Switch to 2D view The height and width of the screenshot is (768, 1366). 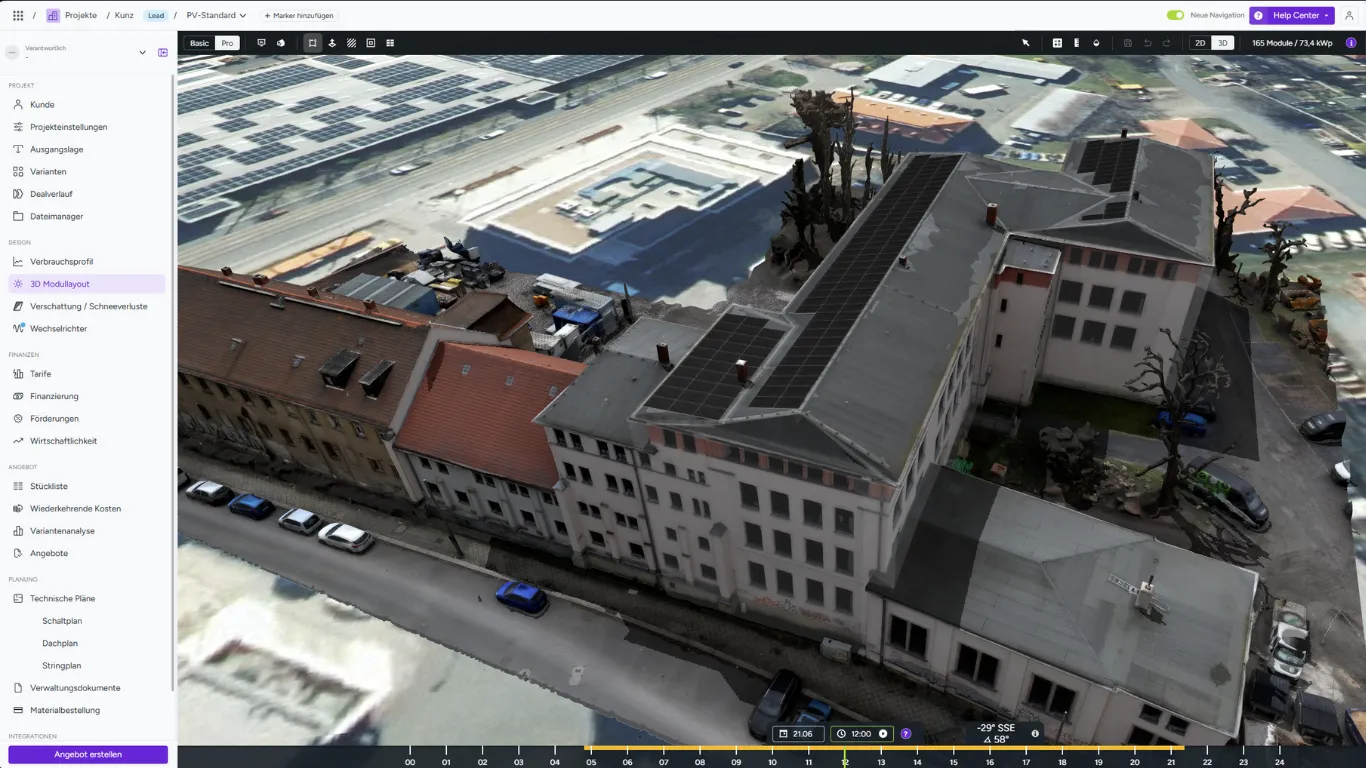[x=1200, y=43]
